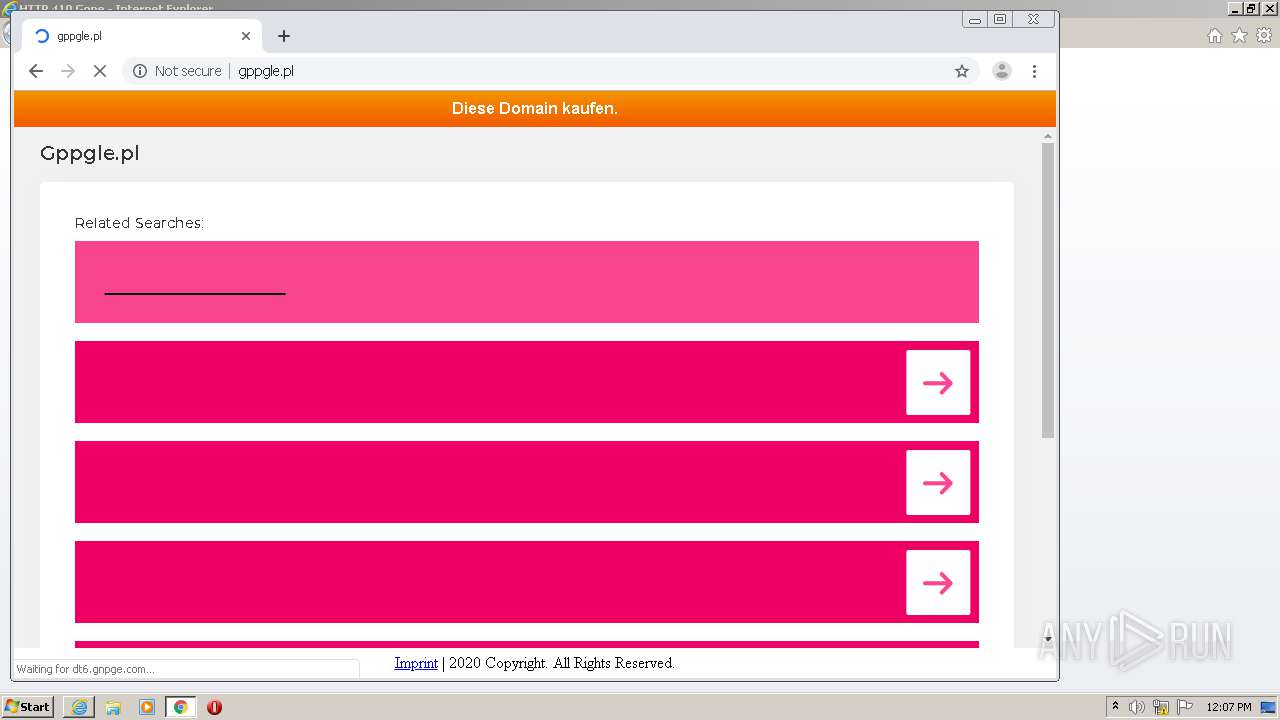Open a new tab with plus button
The height and width of the screenshot is (720, 1280).
coord(284,36)
